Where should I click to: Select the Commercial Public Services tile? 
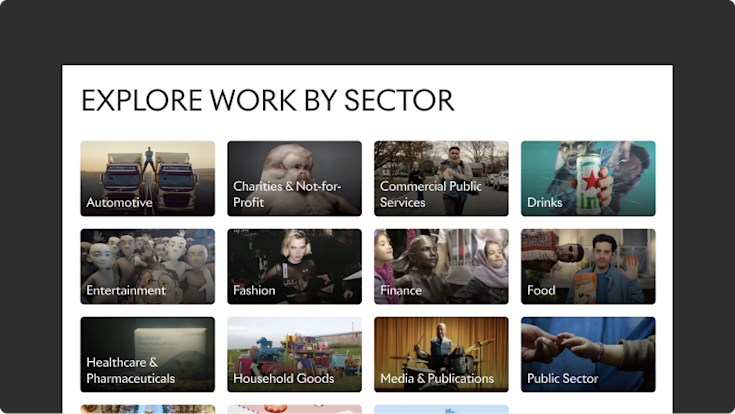(x=441, y=179)
